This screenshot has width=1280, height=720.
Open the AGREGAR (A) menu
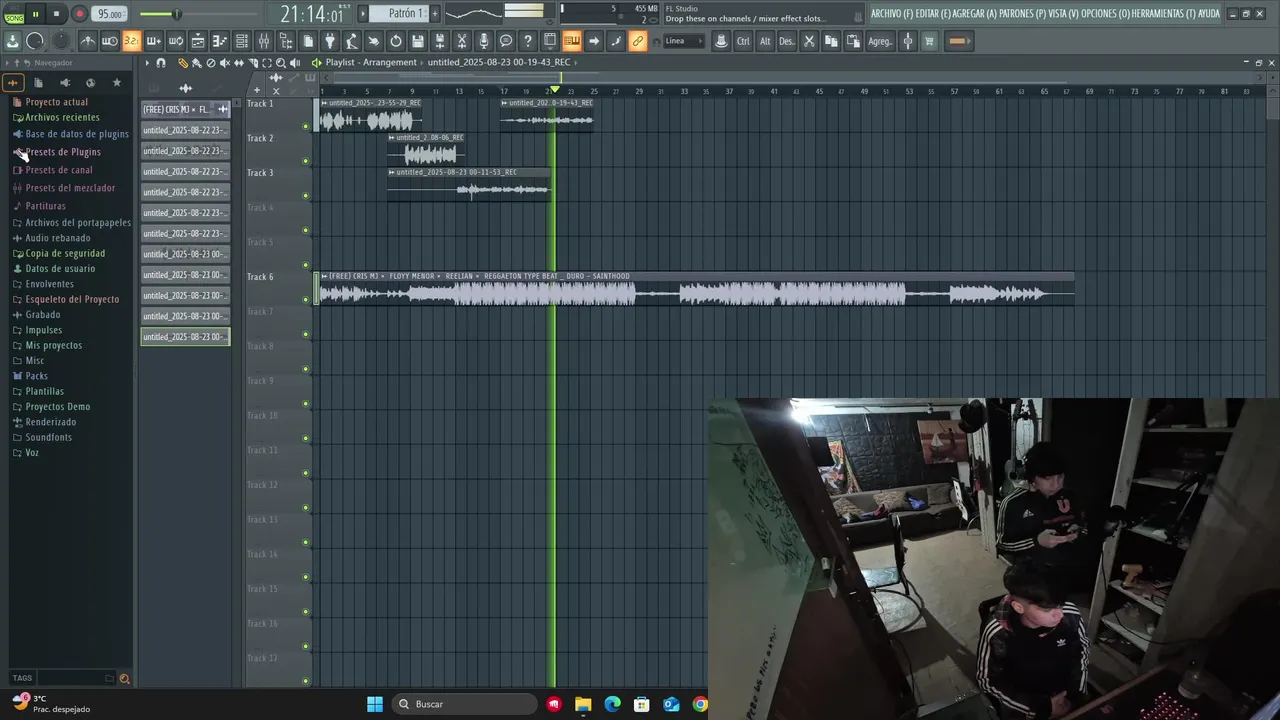point(975,14)
